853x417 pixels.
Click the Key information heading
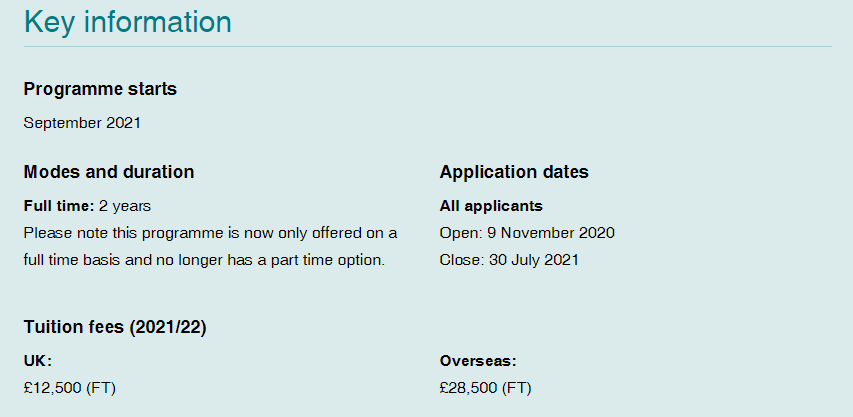coord(127,21)
